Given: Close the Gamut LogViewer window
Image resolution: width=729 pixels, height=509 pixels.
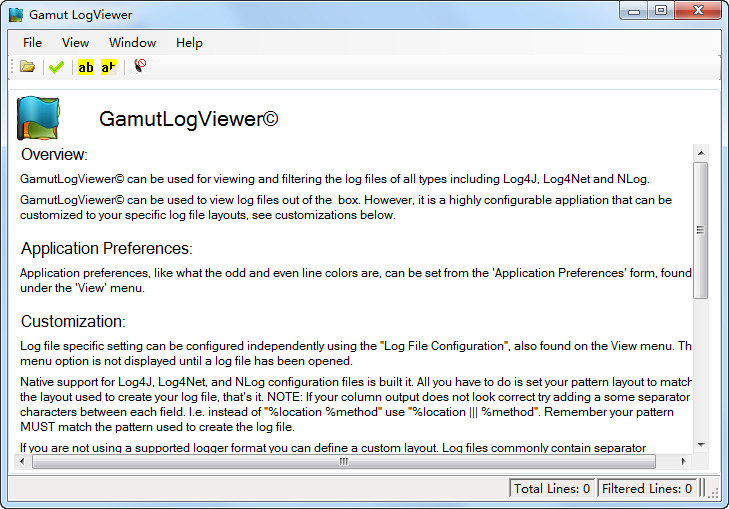Looking at the screenshot, I should [x=697, y=10].
